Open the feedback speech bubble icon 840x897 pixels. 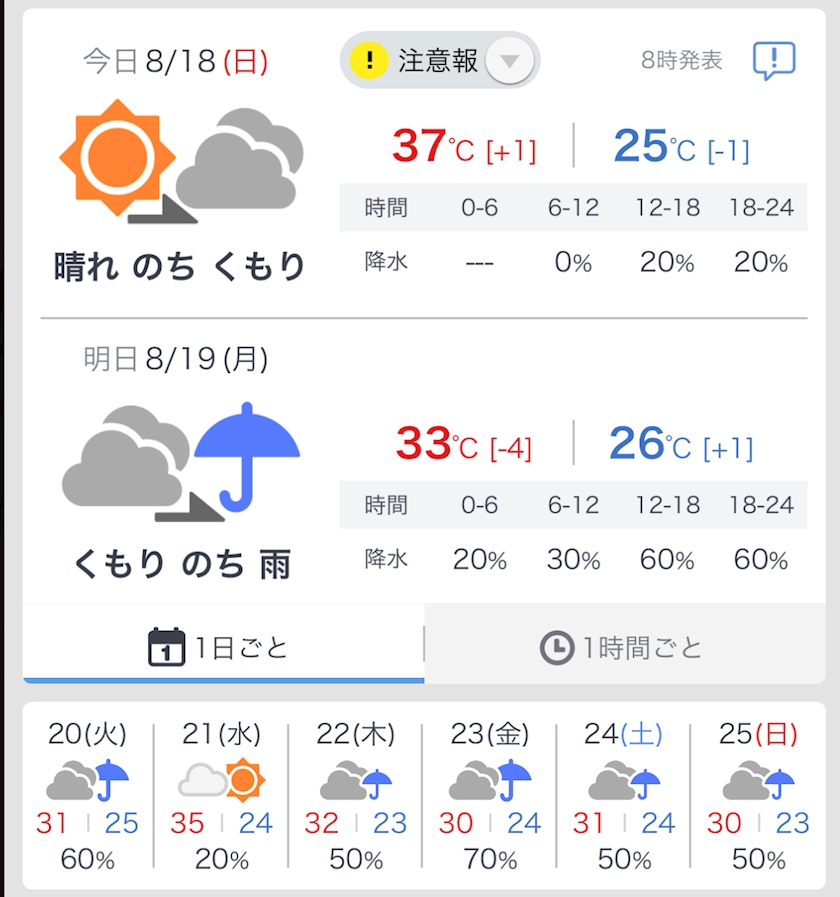pyautogui.click(x=774, y=60)
